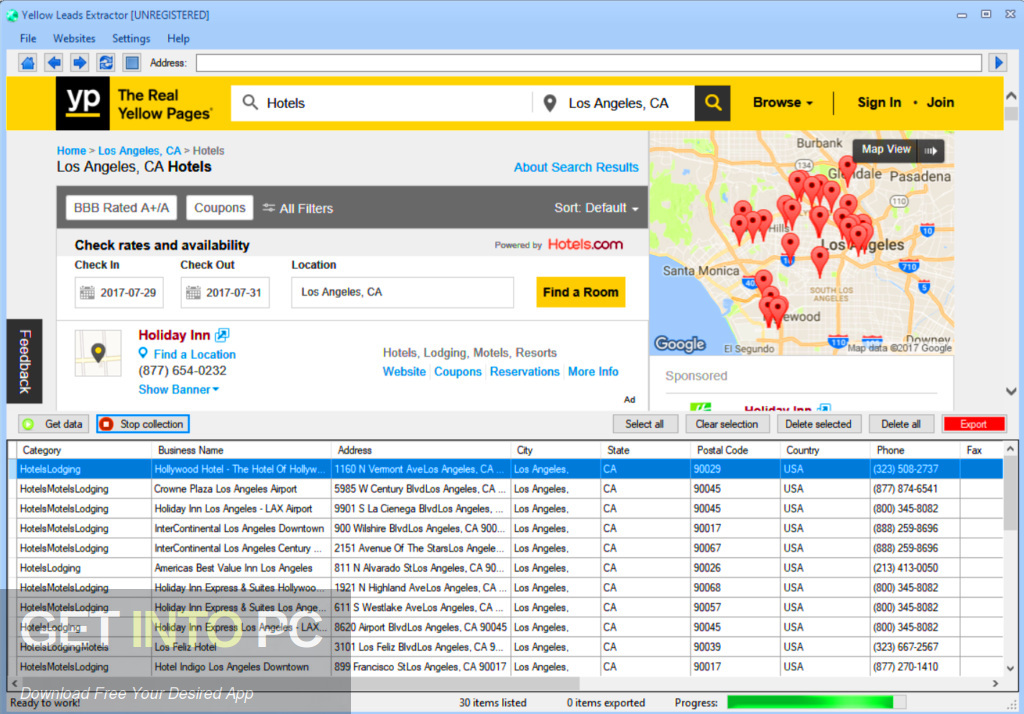Click in the Address input field

coord(588,63)
